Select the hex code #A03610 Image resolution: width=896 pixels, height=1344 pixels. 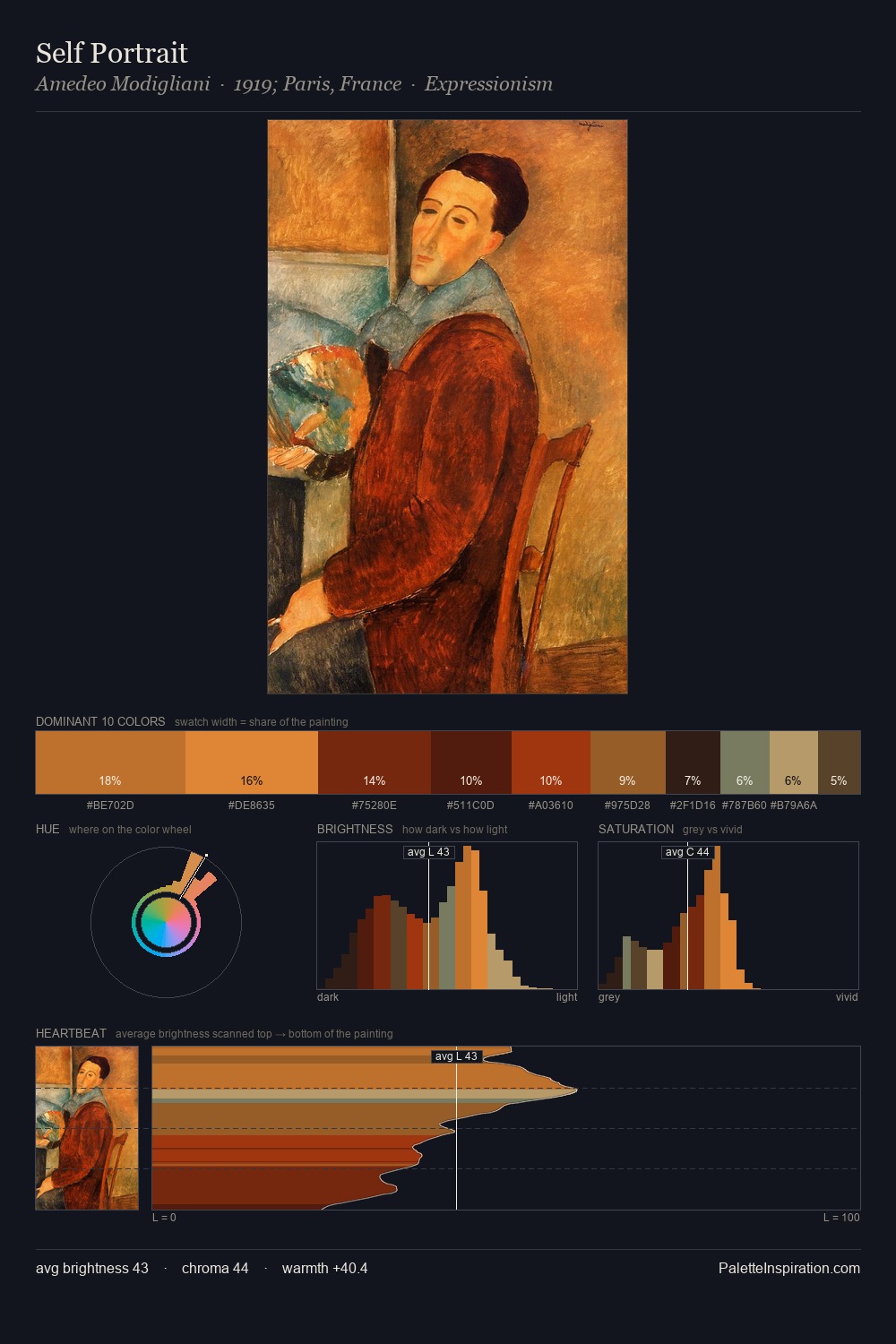551,806
